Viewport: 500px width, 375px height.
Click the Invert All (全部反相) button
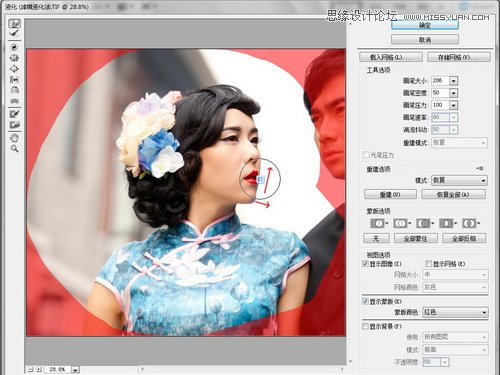464,238
